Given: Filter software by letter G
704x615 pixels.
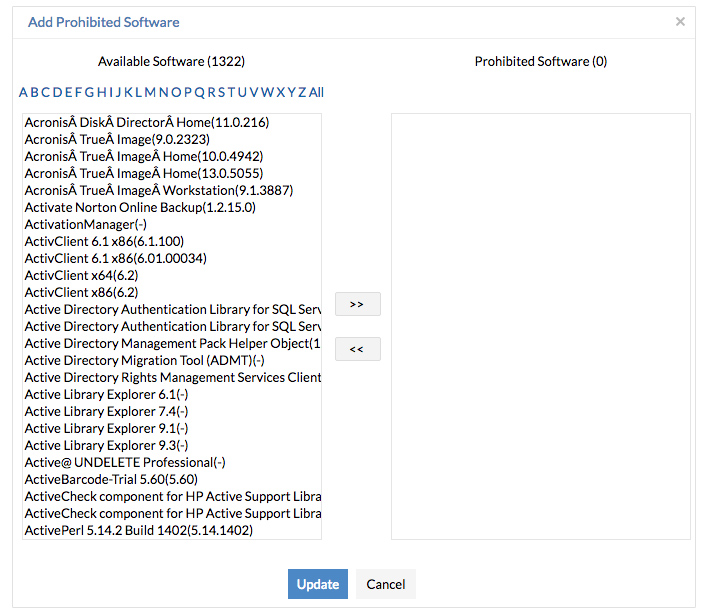Looking at the screenshot, I should [90, 92].
